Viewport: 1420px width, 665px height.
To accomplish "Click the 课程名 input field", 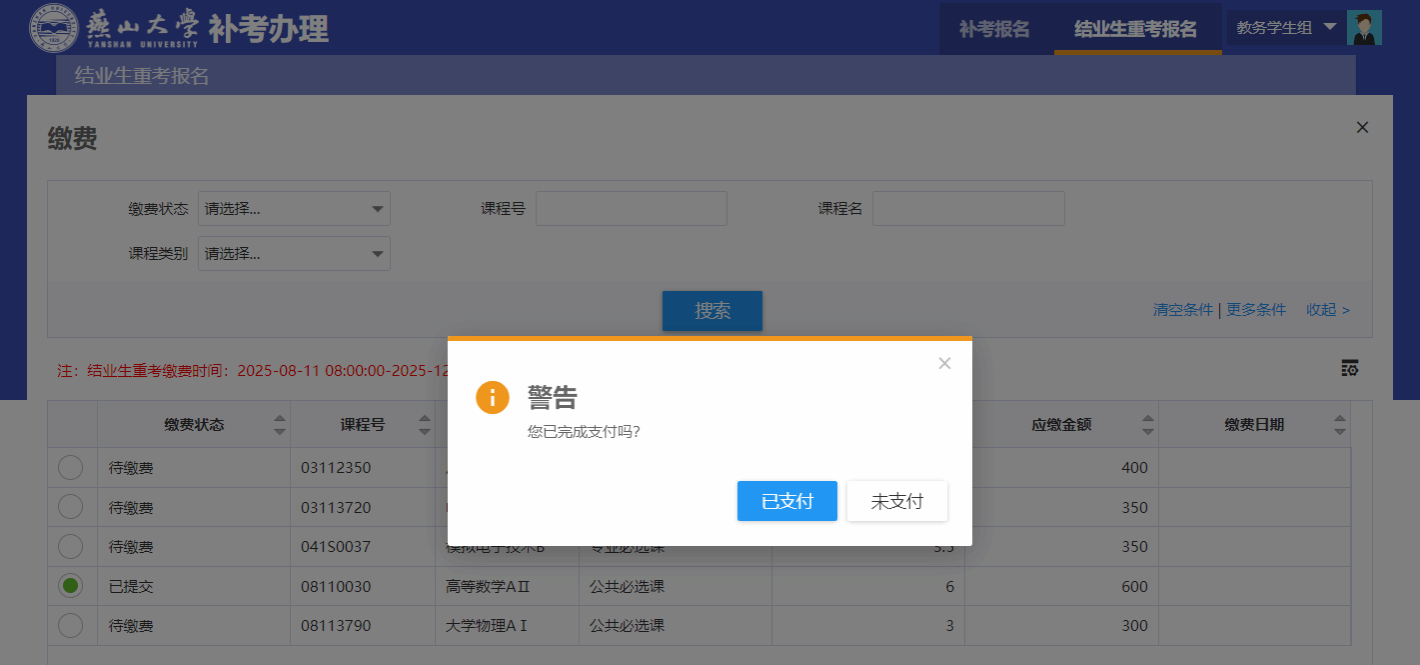I will coord(968,209).
